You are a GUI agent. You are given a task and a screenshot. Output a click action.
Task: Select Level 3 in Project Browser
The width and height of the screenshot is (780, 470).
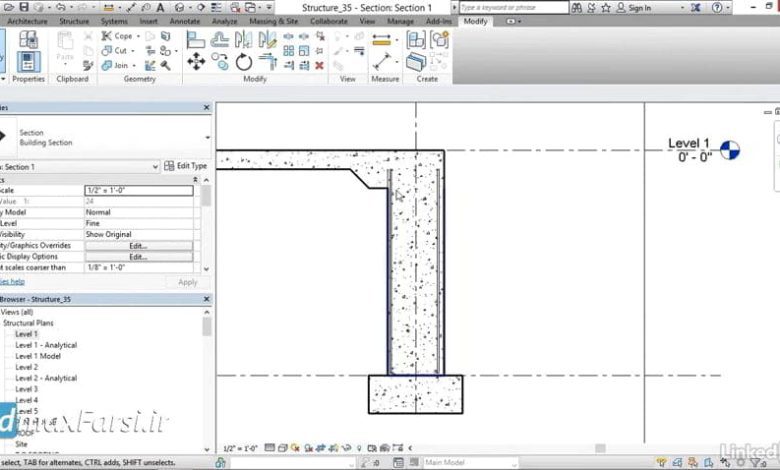pos(26,389)
